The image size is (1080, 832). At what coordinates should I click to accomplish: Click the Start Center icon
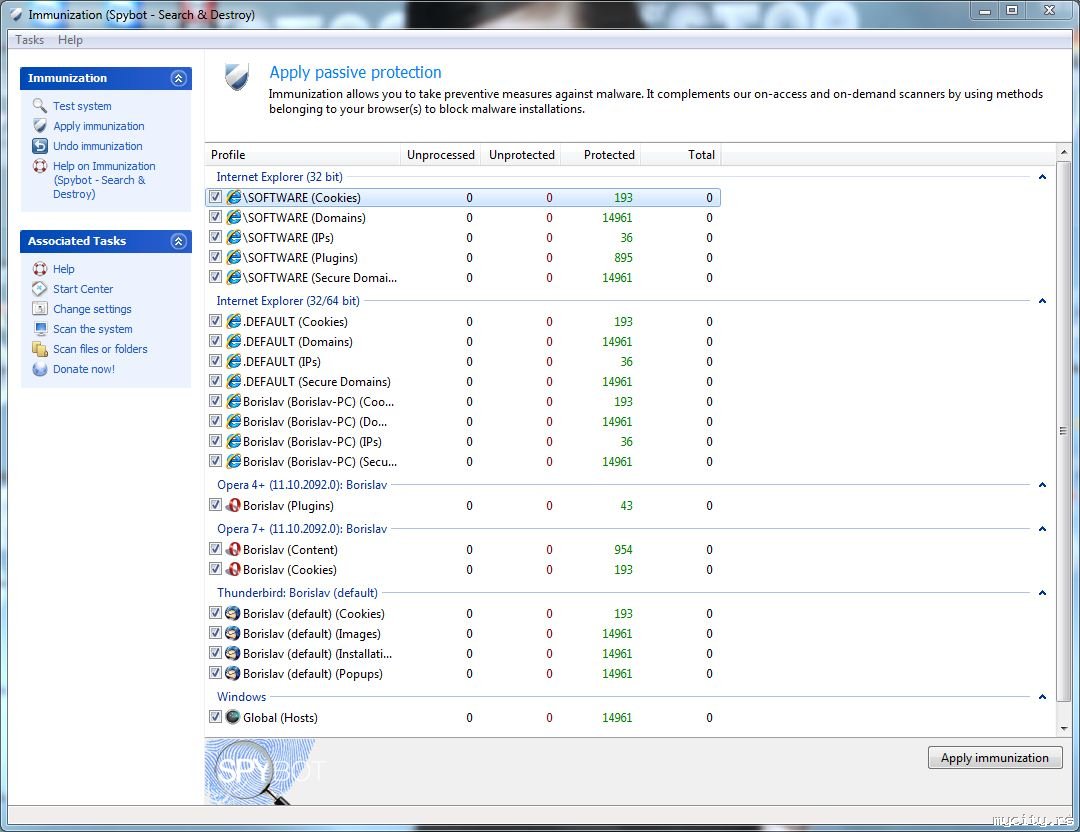point(40,289)
